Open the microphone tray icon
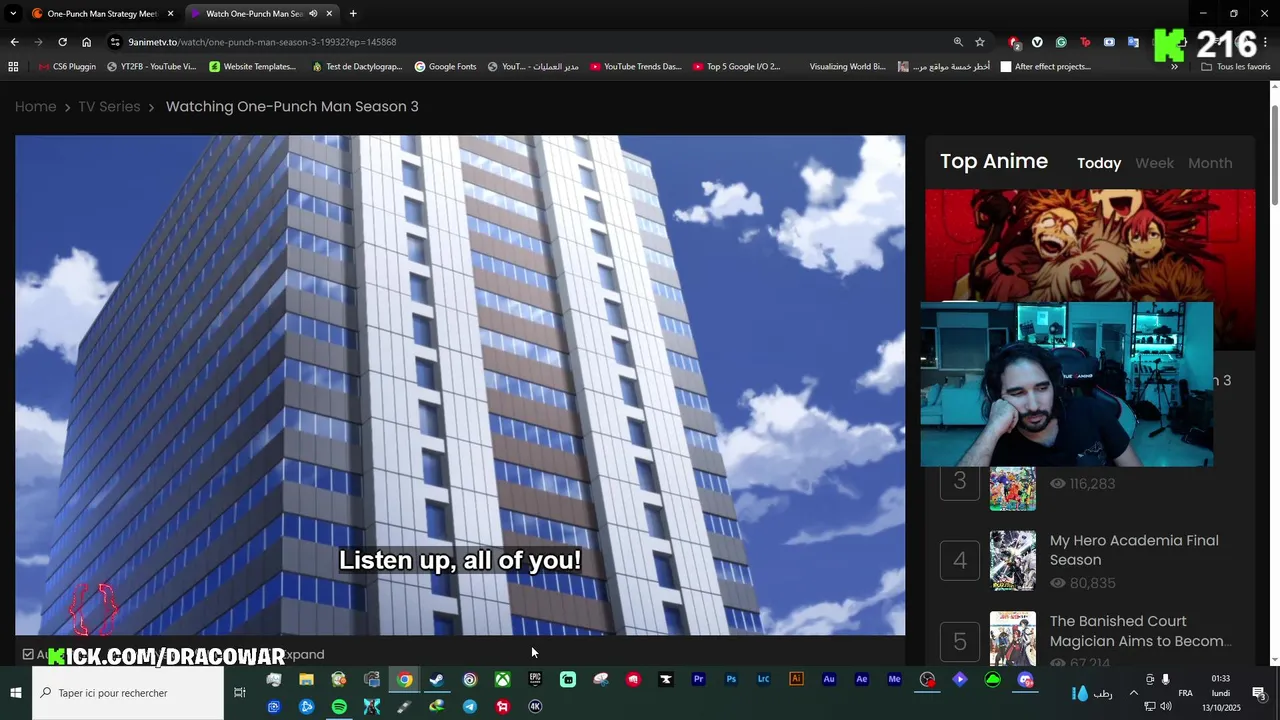This screenshot has width=1280, height=720. click(1165, 680)
